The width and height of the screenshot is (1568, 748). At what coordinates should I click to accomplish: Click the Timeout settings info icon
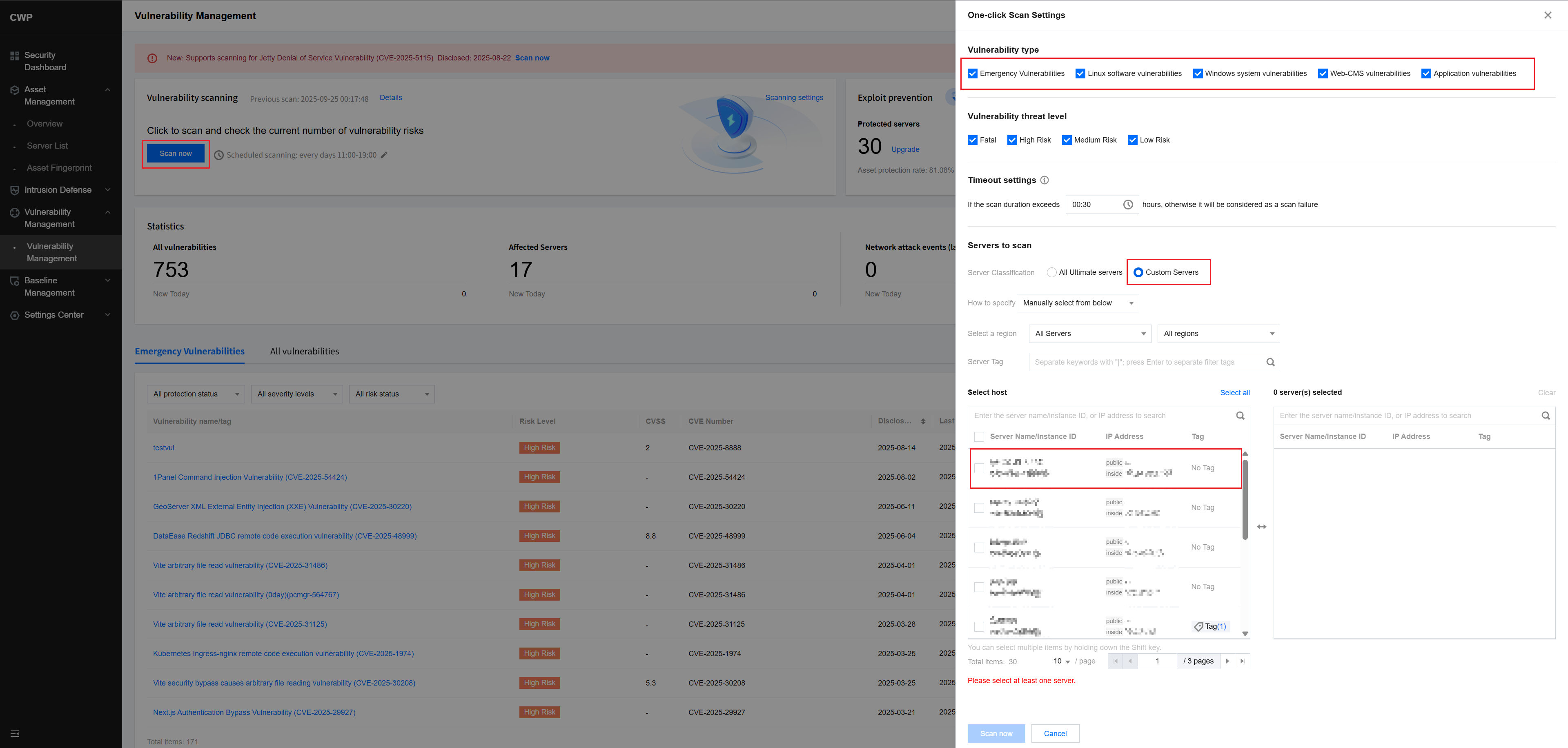(x=1045, y=180)
